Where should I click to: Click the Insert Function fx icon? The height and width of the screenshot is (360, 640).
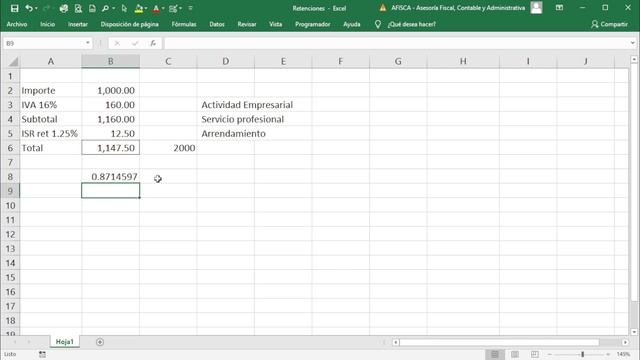pos(153,43)
